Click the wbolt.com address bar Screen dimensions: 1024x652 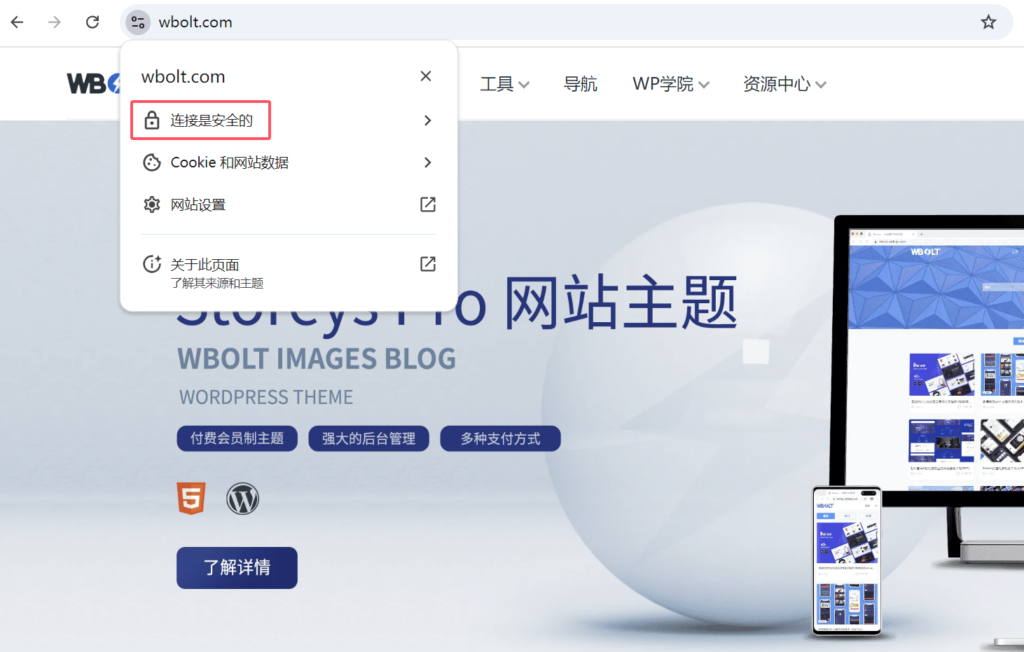click(566, 22)
